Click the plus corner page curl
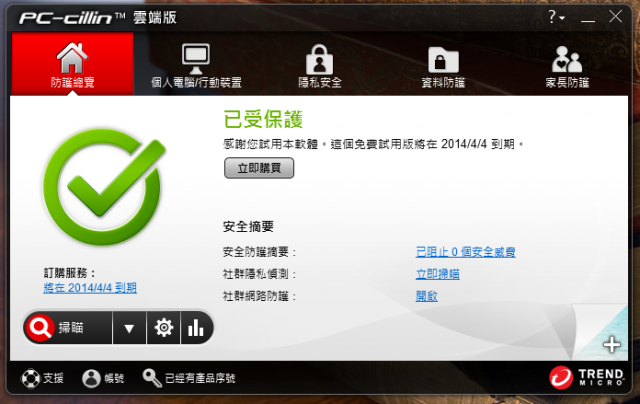The image size is (640, 404). pos(611,344)
